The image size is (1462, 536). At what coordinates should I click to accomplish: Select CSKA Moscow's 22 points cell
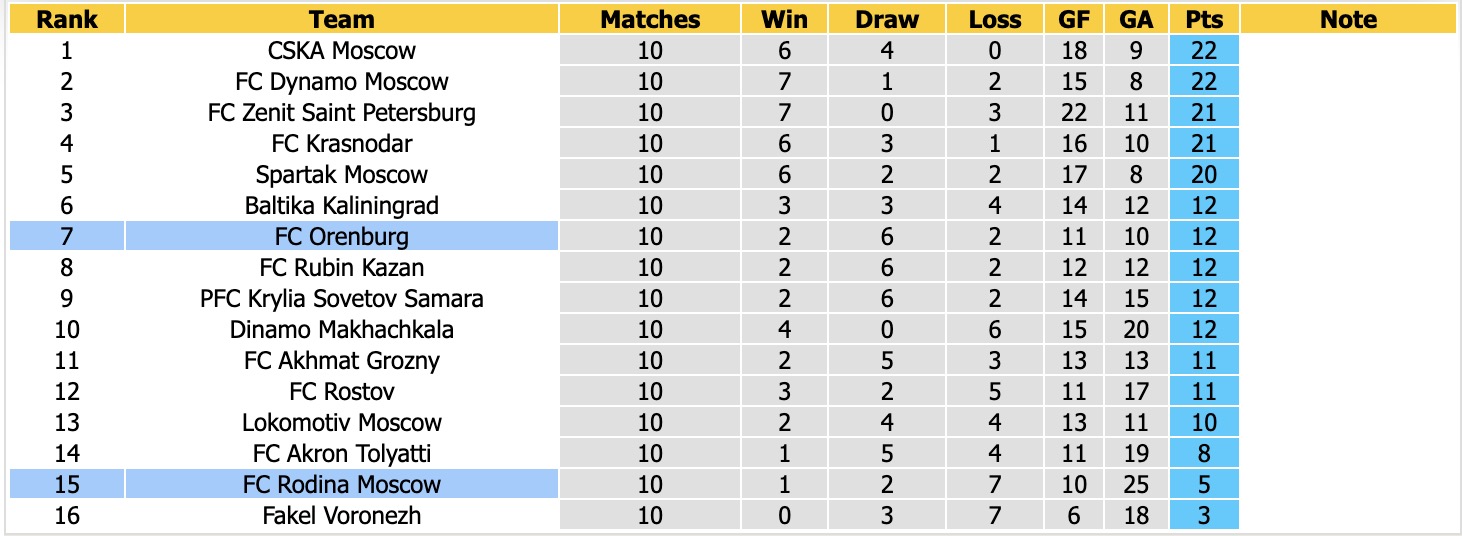click(1204, 50)
